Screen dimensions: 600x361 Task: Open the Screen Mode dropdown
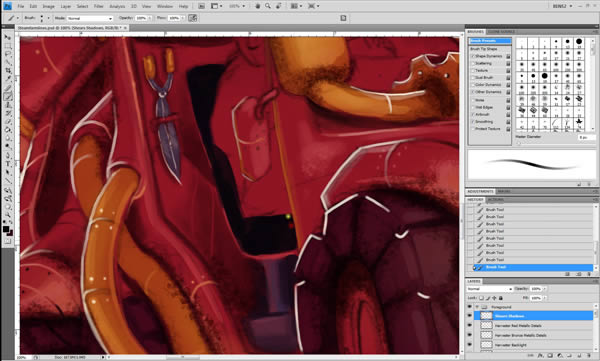[x=314, y=6]
